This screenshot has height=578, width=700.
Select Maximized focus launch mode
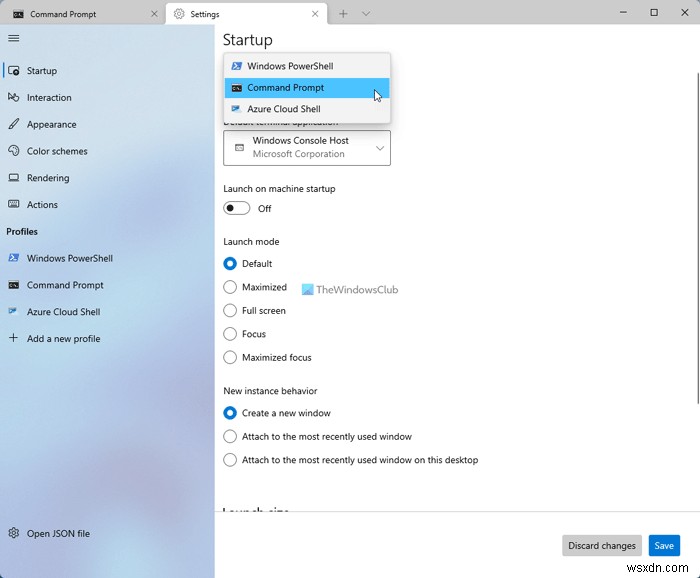(x=230, y=357)
